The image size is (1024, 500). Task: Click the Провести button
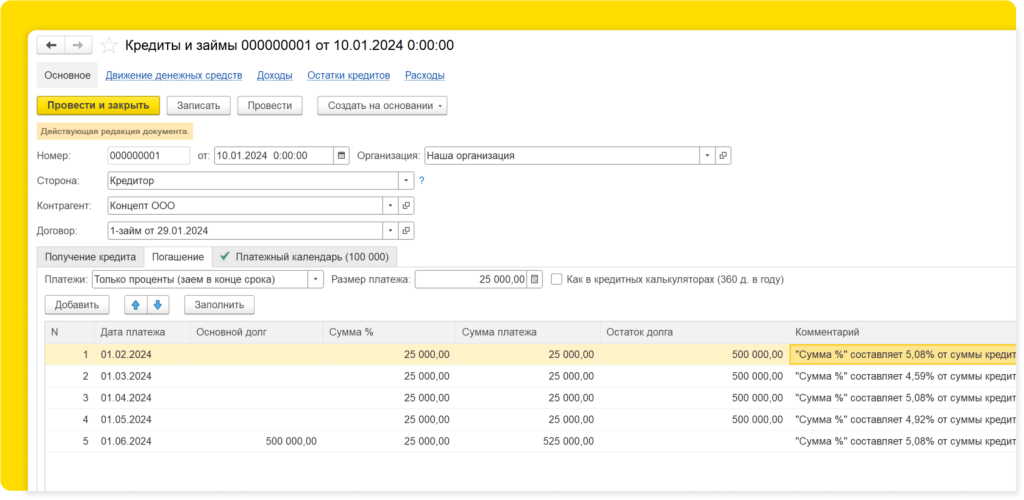(270, 105)
